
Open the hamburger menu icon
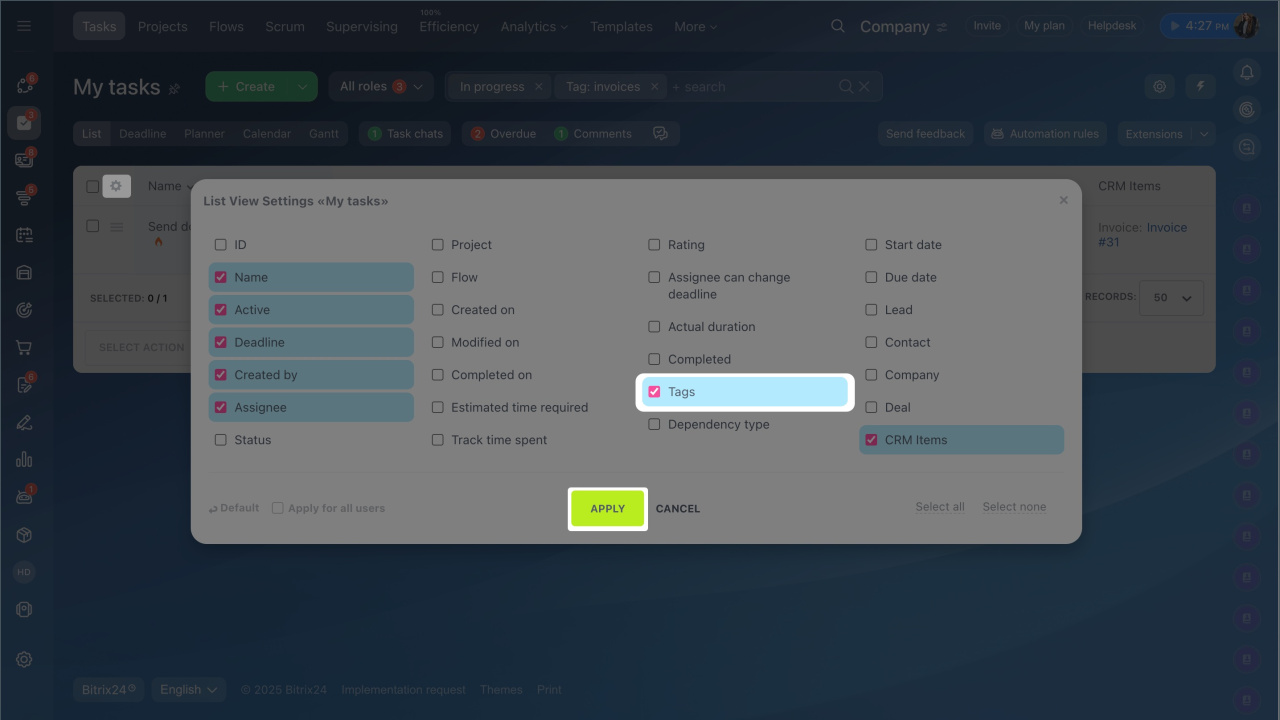[x=24, y=26]
